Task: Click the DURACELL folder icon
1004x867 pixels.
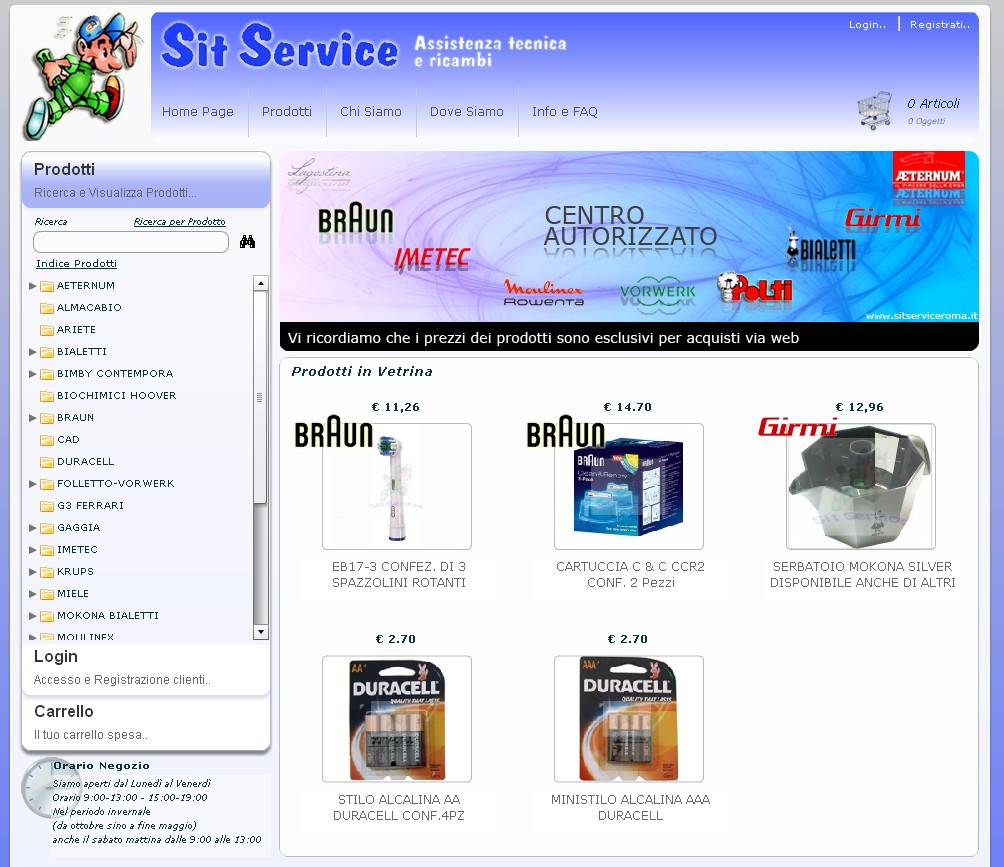Action: click(46, 462)
